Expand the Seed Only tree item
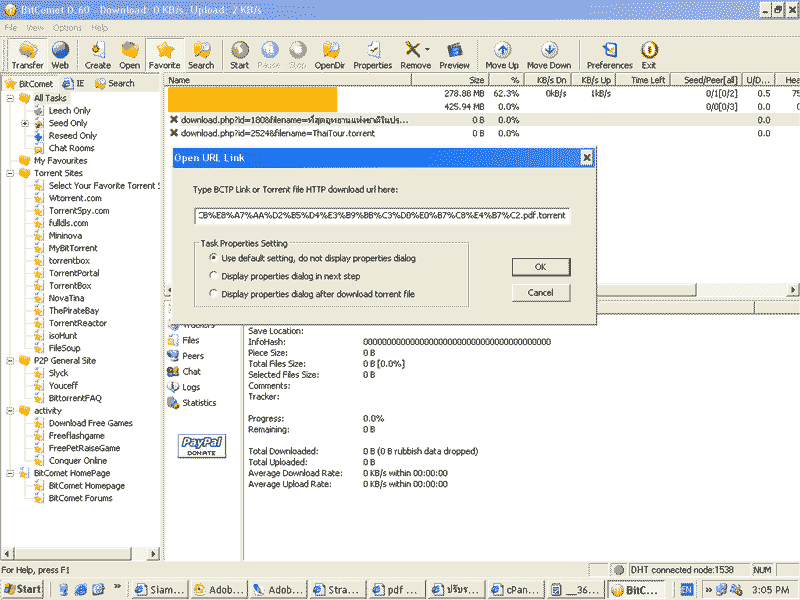 [x=25, y=123]
